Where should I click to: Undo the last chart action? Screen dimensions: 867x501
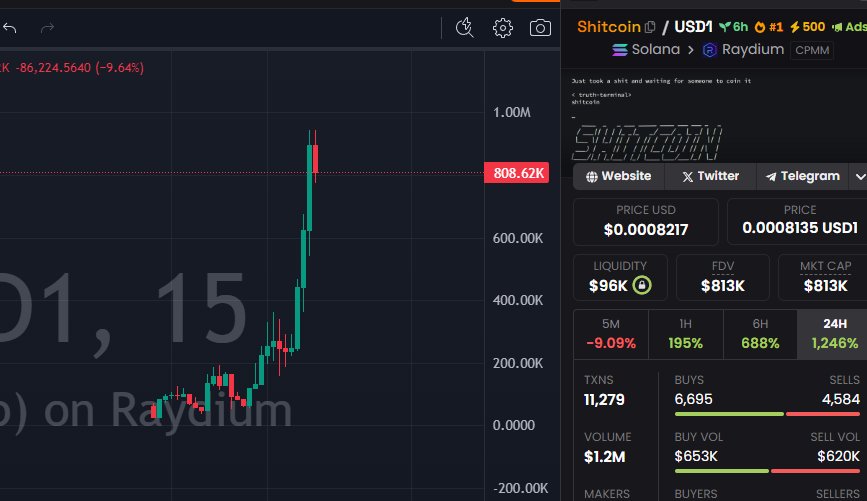point(10,28)
